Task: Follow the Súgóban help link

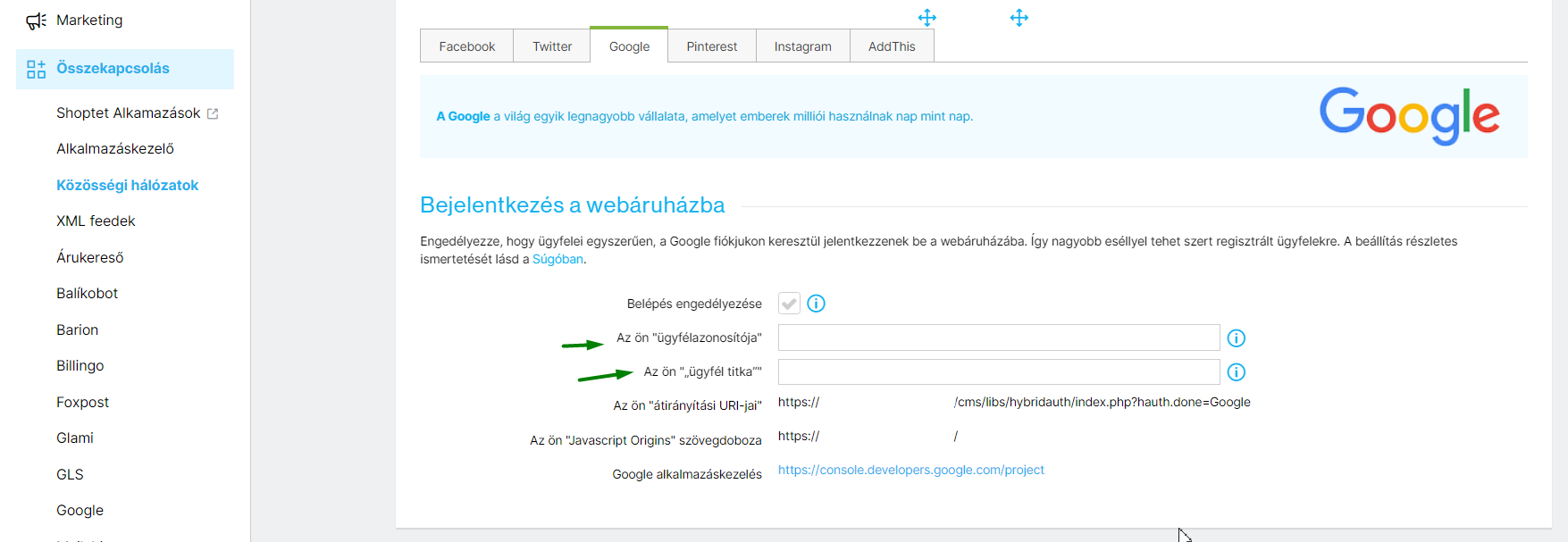Action: (x=558, y=259)
